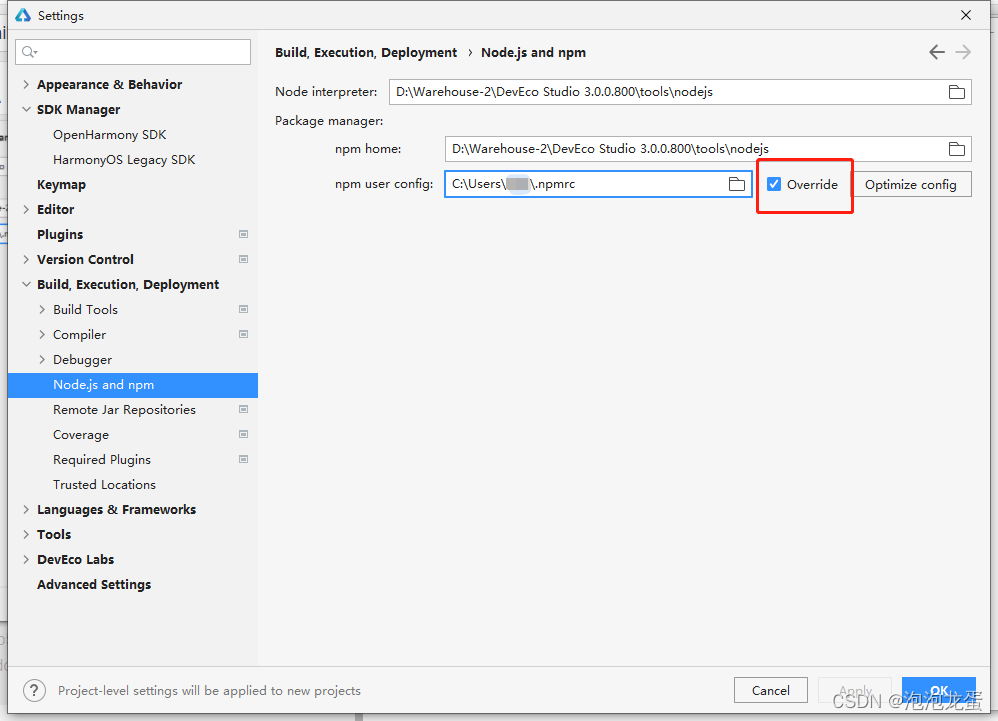
Task: Select OpenHarmony SDK settings page
Action: click(x=109, y=135)
